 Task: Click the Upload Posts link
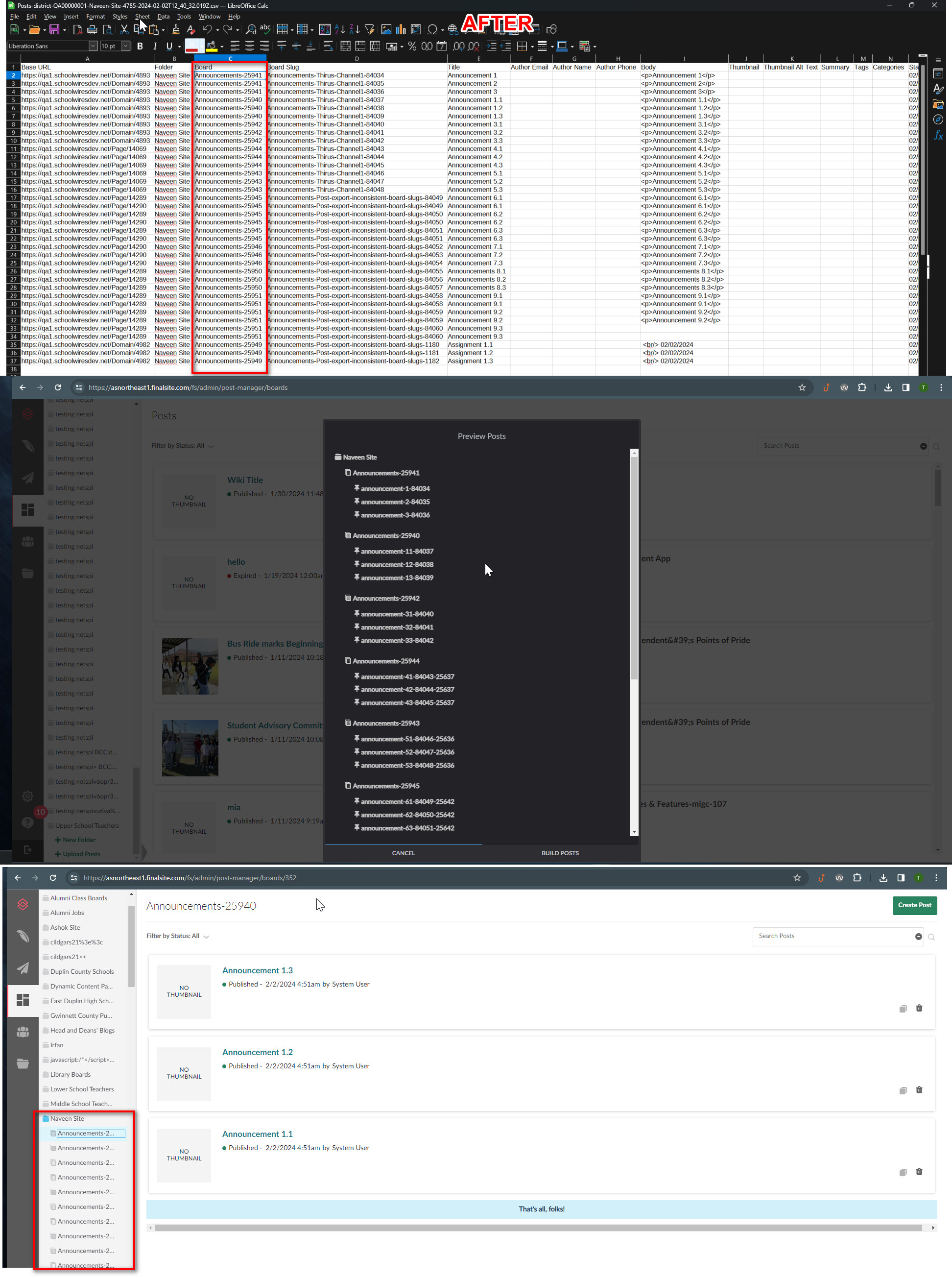(81, 854)
